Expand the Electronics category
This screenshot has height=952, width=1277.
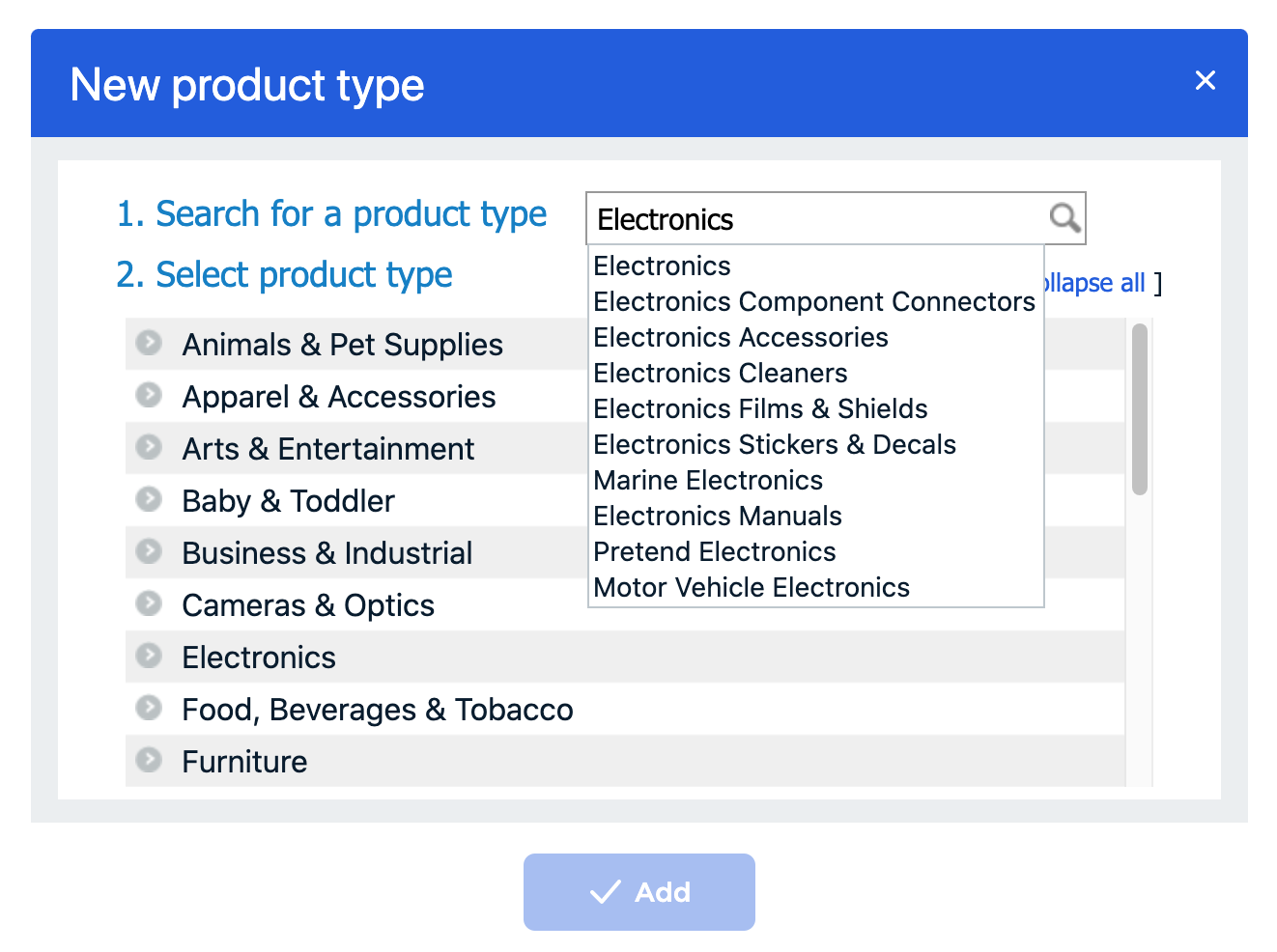click(x=149, y=657)
